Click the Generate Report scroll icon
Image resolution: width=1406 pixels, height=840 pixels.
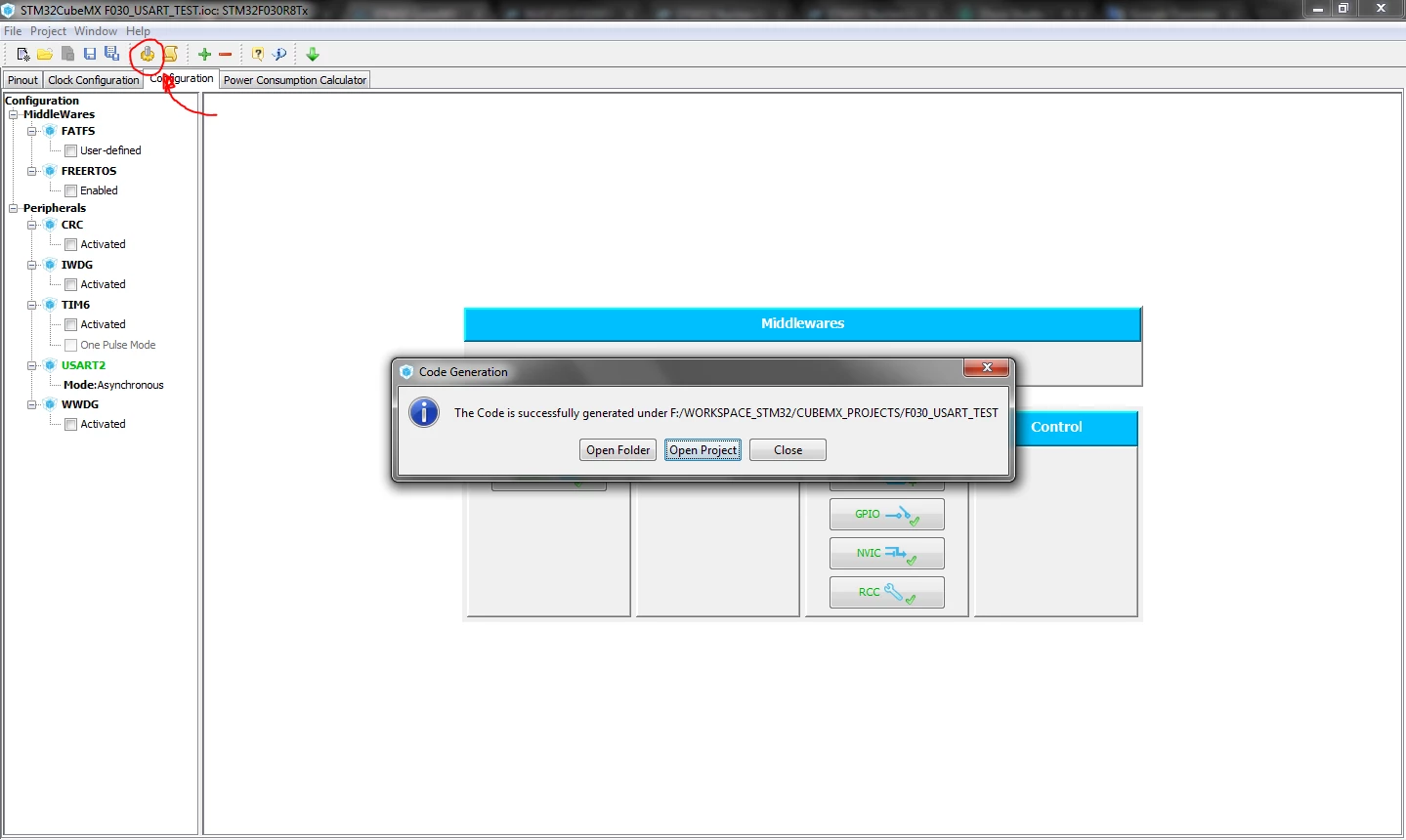(171, 54)
